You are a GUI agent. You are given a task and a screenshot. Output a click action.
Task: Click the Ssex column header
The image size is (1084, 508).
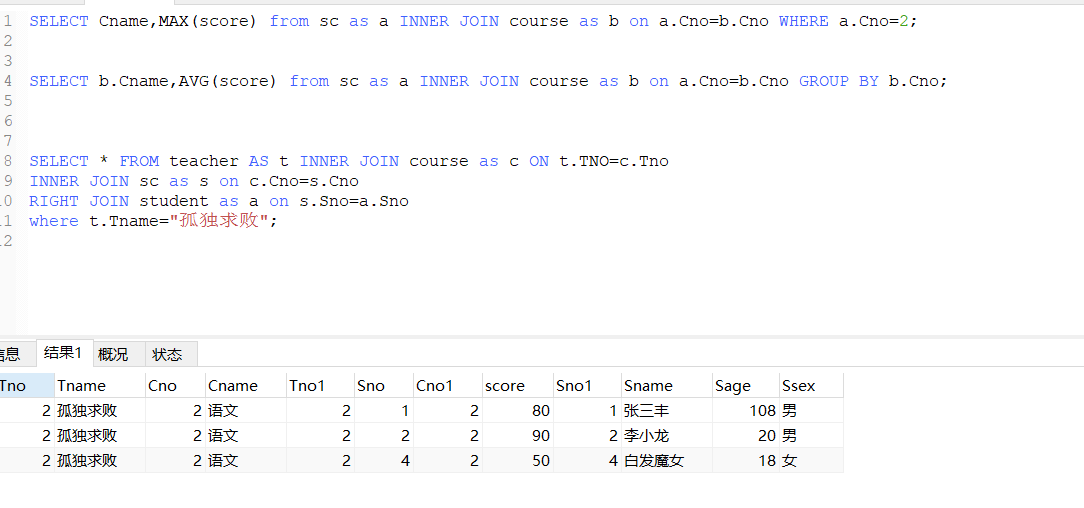(x=799, y=386)
